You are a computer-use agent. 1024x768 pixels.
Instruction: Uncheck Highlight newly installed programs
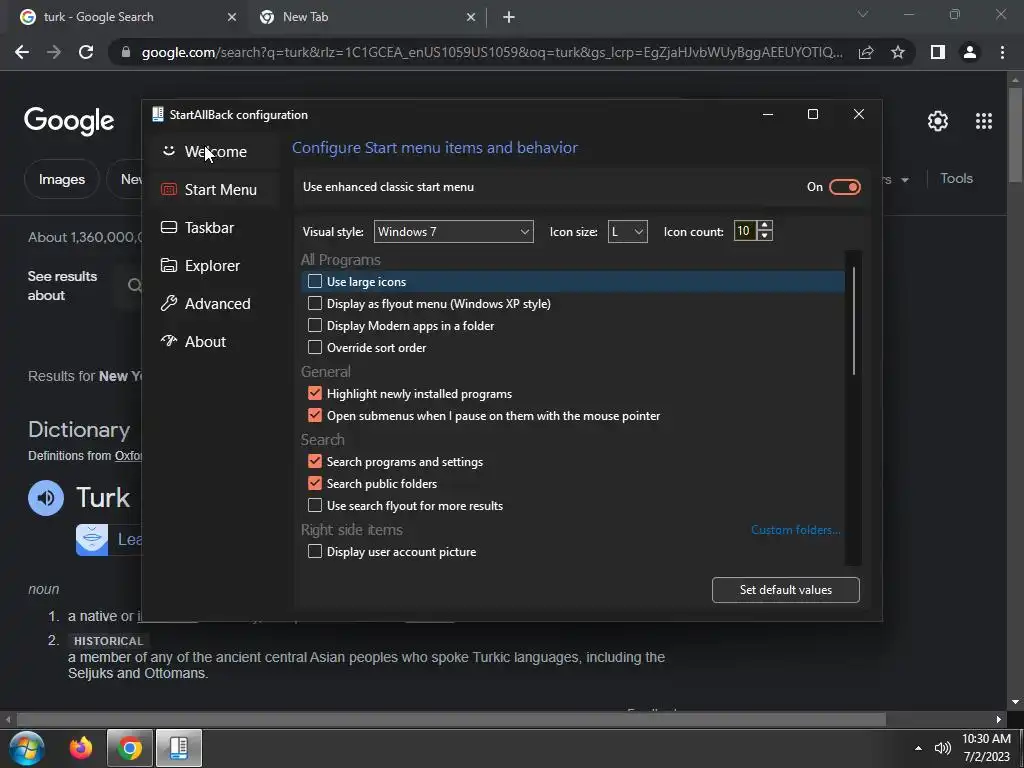315,393
